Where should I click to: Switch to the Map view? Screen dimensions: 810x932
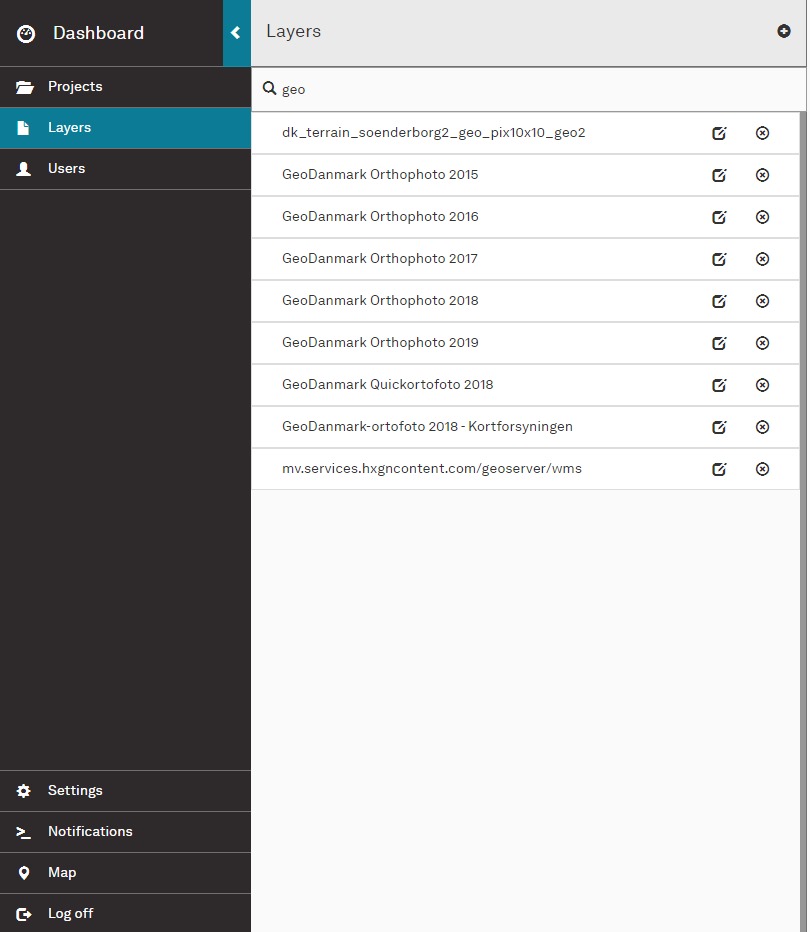coord(62,873)
